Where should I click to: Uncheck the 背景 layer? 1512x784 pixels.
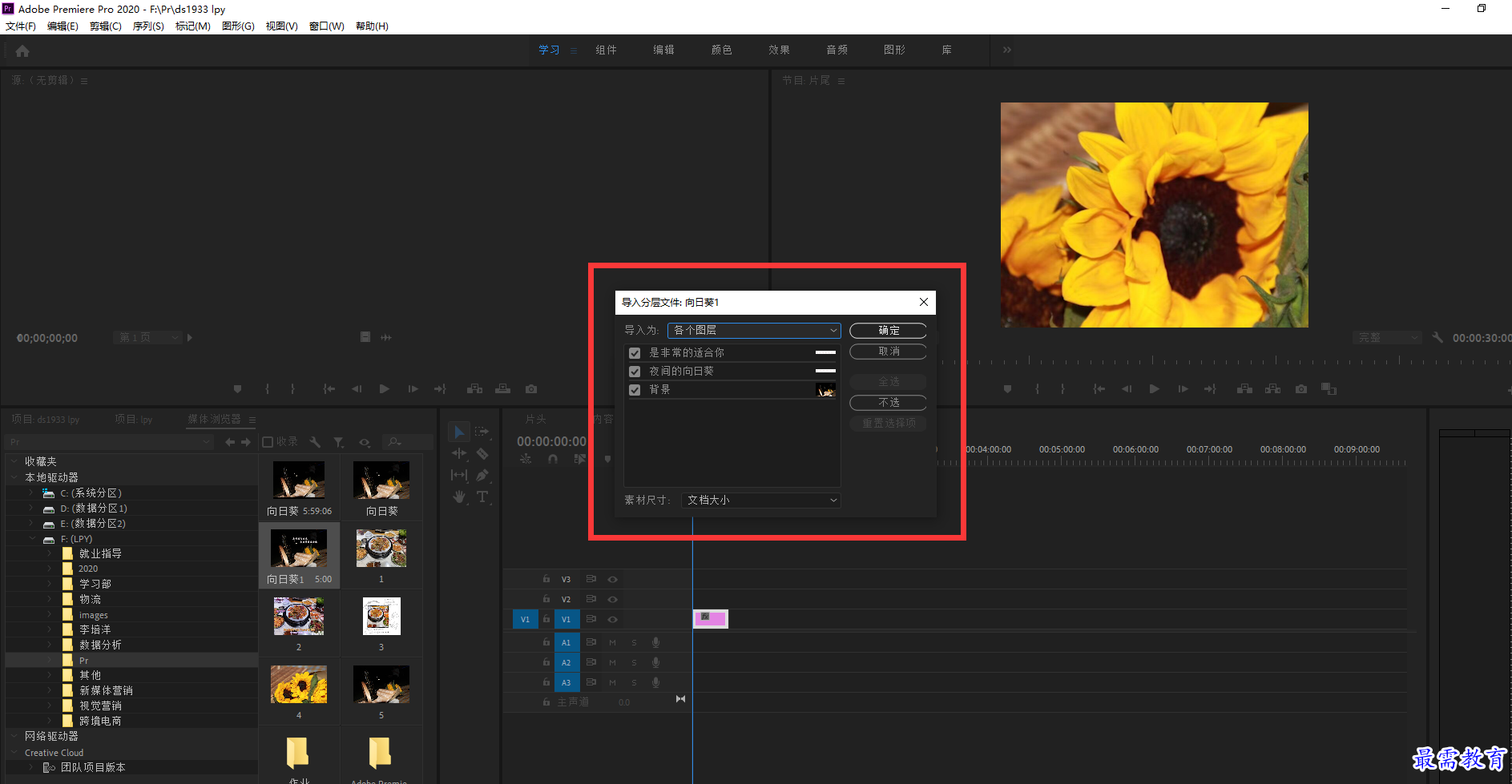[x=635, y=390]
